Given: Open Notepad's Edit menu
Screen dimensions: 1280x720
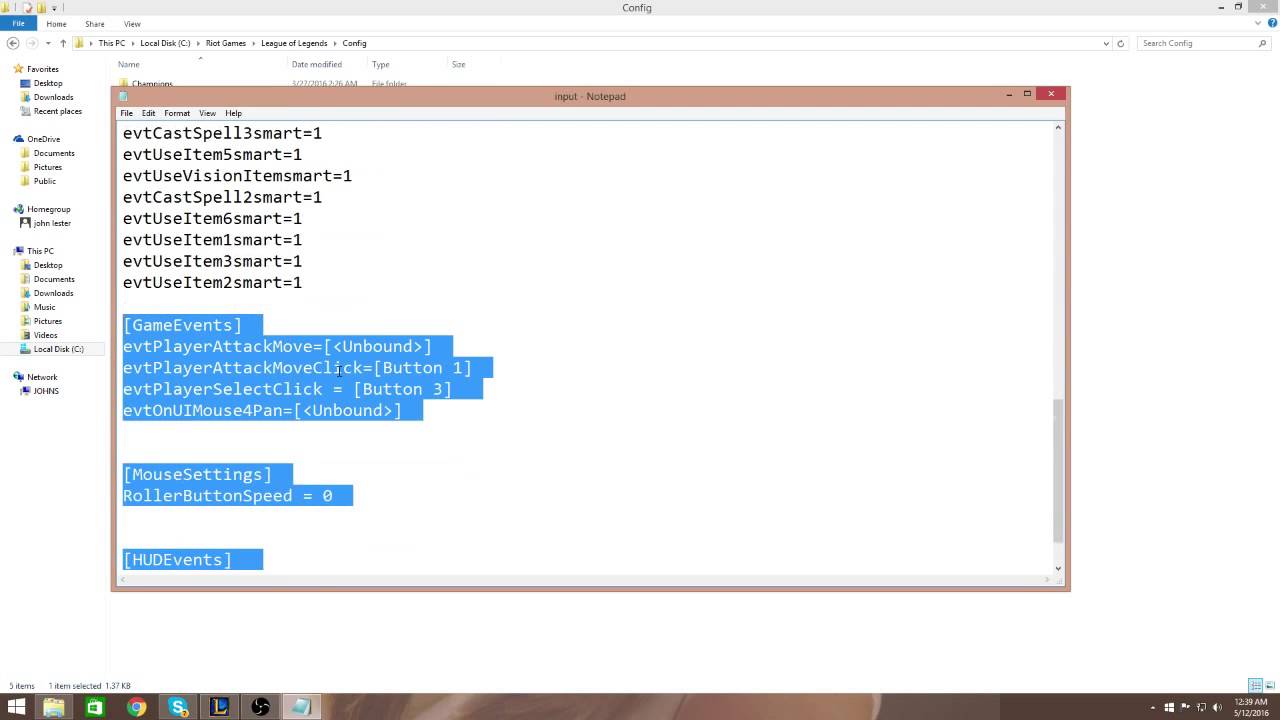Looking at the screenshot, I should click(148, 113).
